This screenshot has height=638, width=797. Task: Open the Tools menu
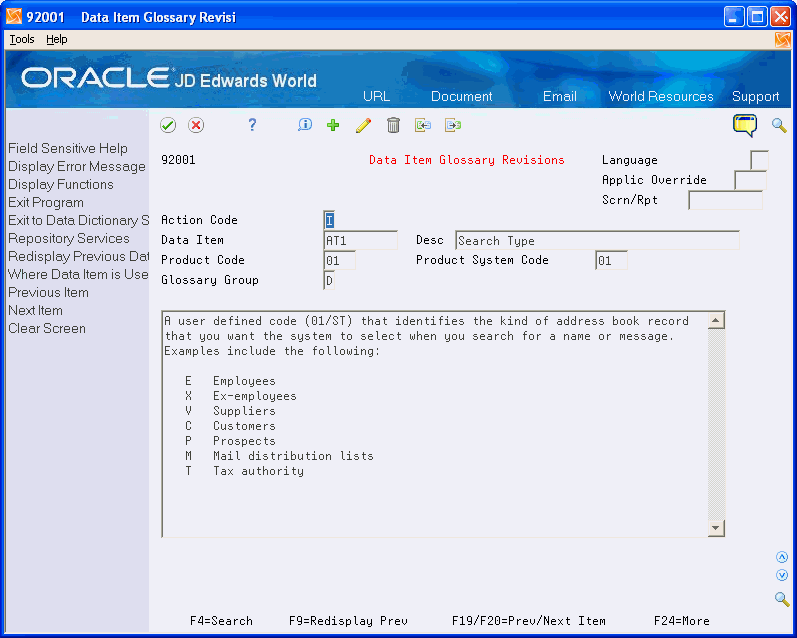[x=22, y=39]
